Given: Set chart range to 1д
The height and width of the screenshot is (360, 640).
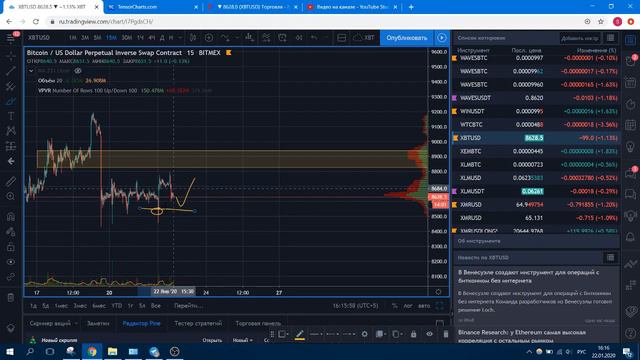Looking at the screenshot, I should (x=33, y=305).
